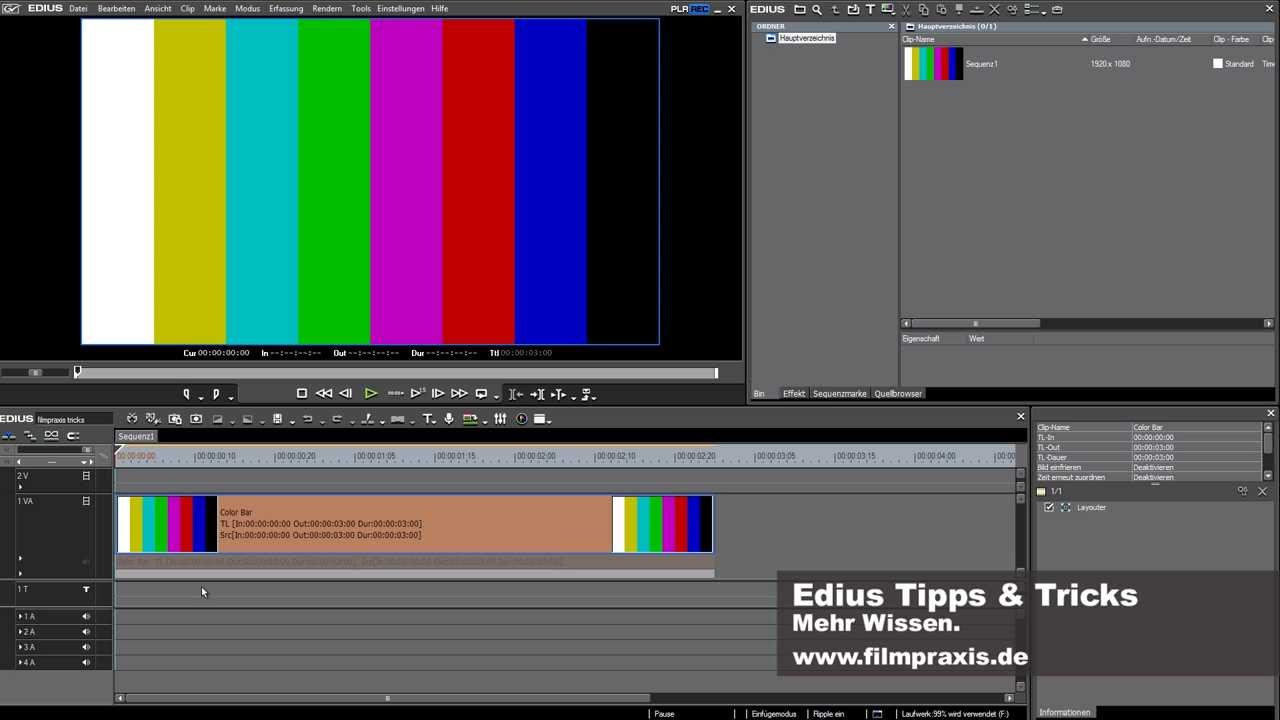Expand the 3A audio track
The image size is (1280, 720).
point(20,647)
